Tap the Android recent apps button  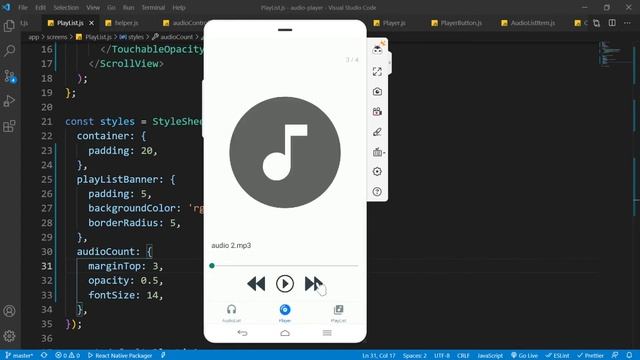click(327, 333)
